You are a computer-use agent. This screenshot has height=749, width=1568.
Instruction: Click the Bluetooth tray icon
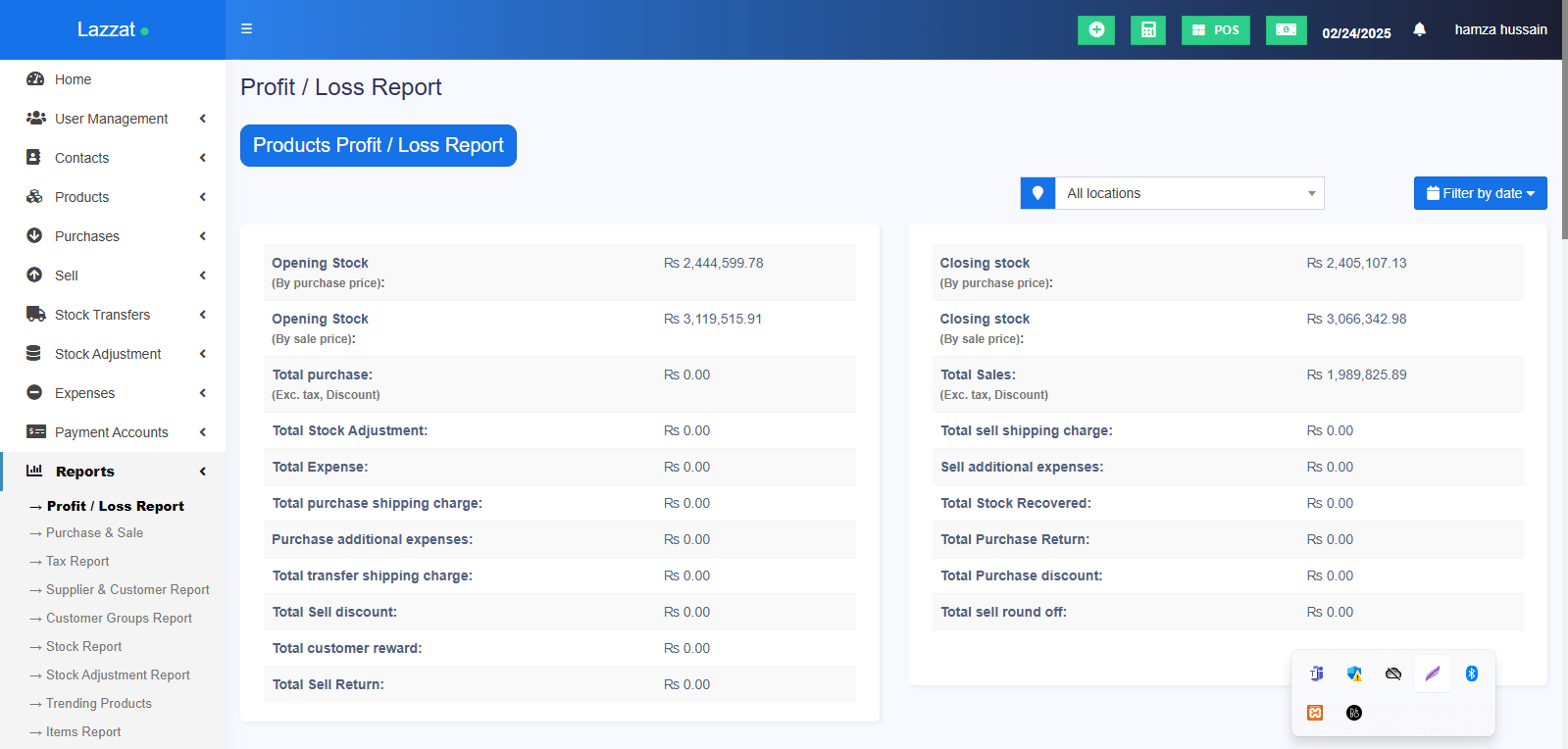1471,674
